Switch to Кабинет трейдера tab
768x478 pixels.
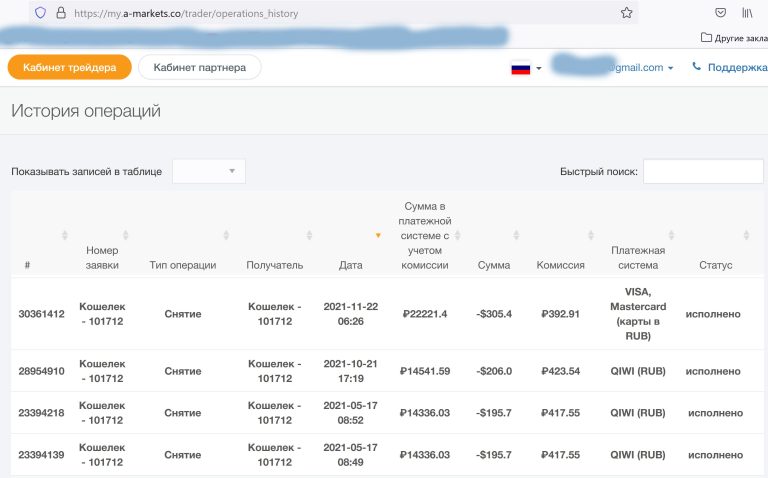point(69,67)
